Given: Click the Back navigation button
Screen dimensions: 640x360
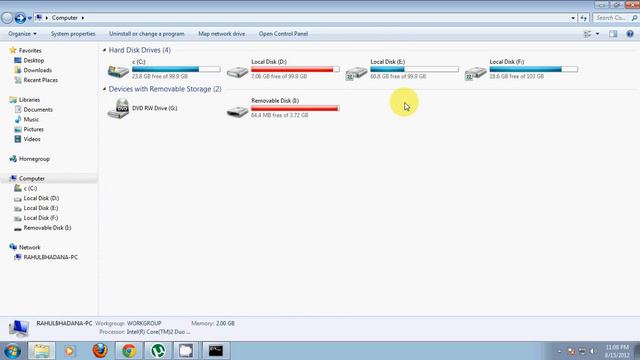Looking at the screenshot, I should click(7, 18).
